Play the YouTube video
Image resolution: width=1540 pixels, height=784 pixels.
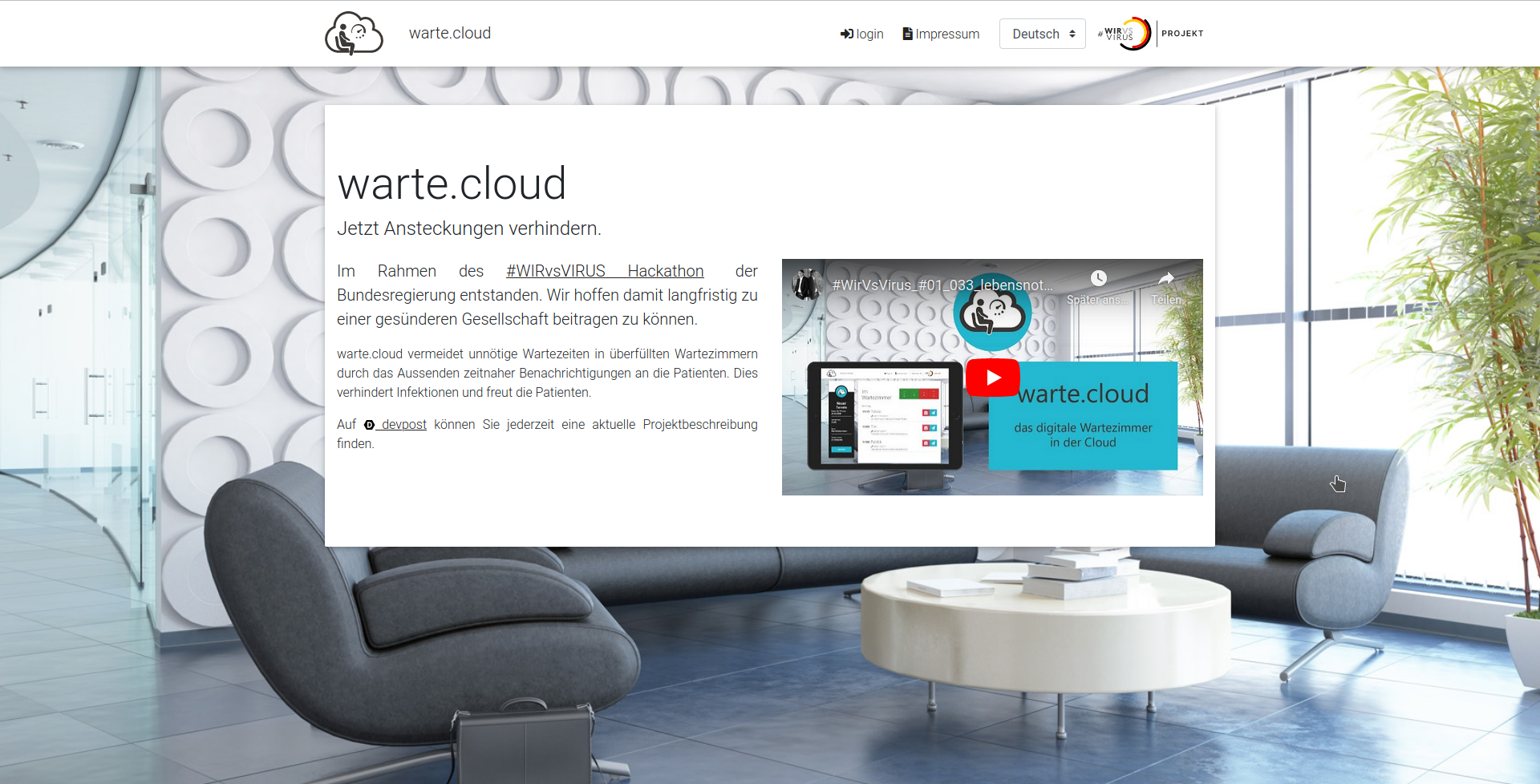[993, 378]
